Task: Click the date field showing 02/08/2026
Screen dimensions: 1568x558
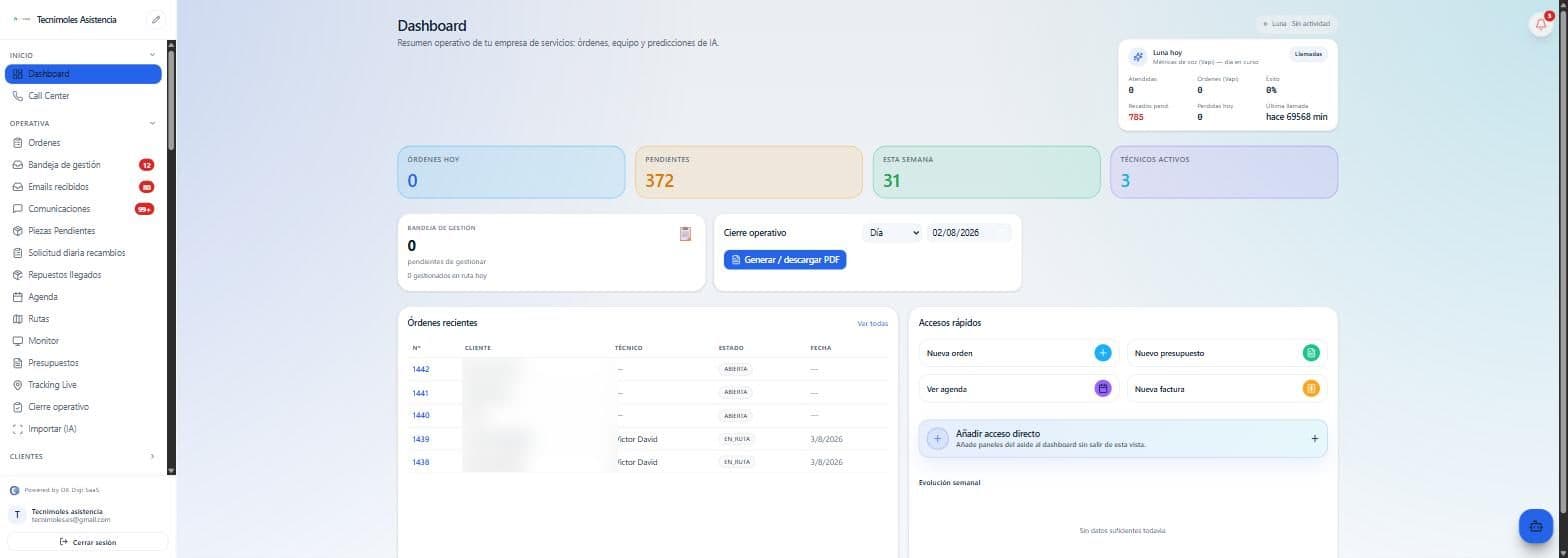Action: [x=969, y=233]
